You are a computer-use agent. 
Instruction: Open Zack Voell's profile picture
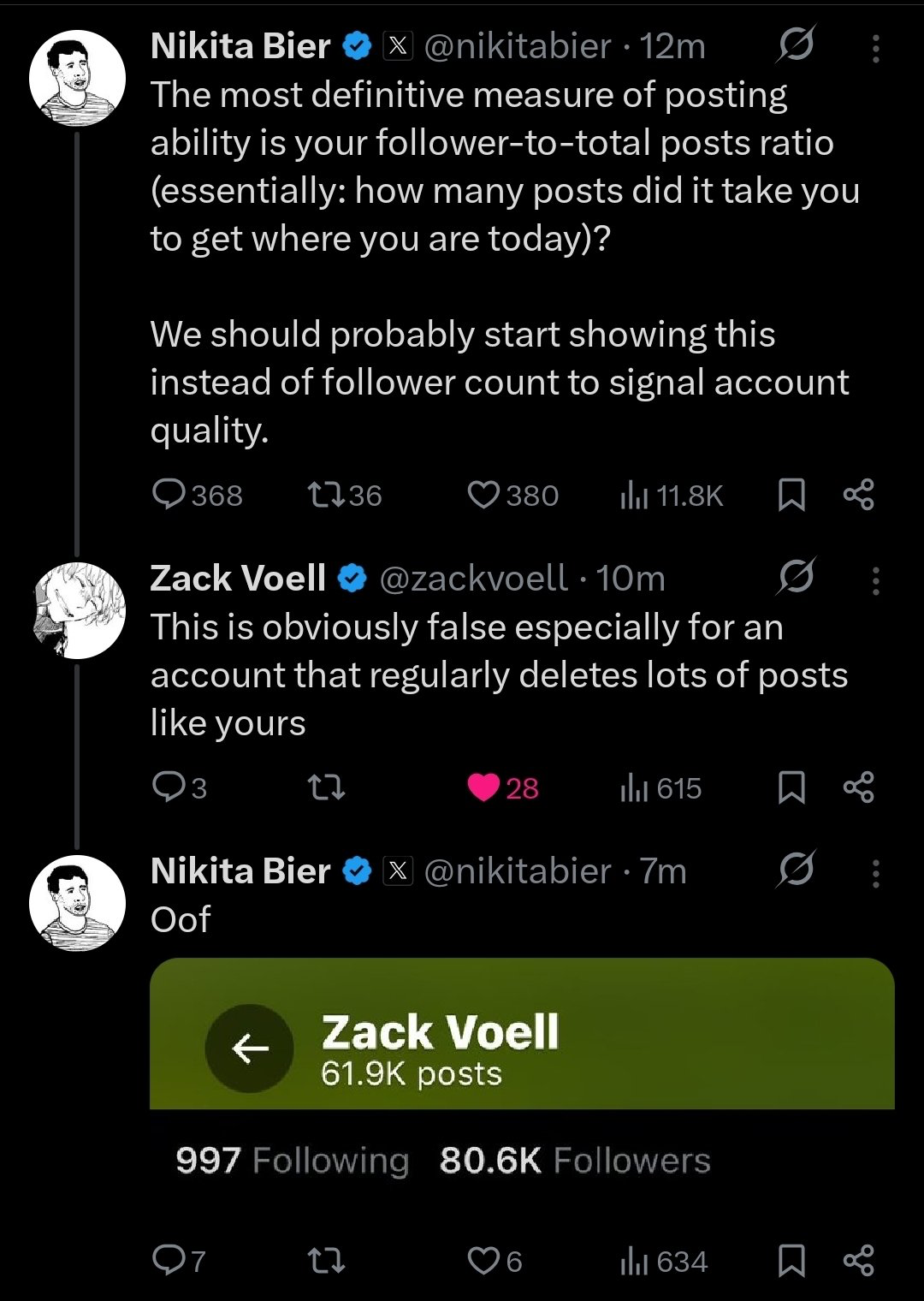tap(77, 610)
